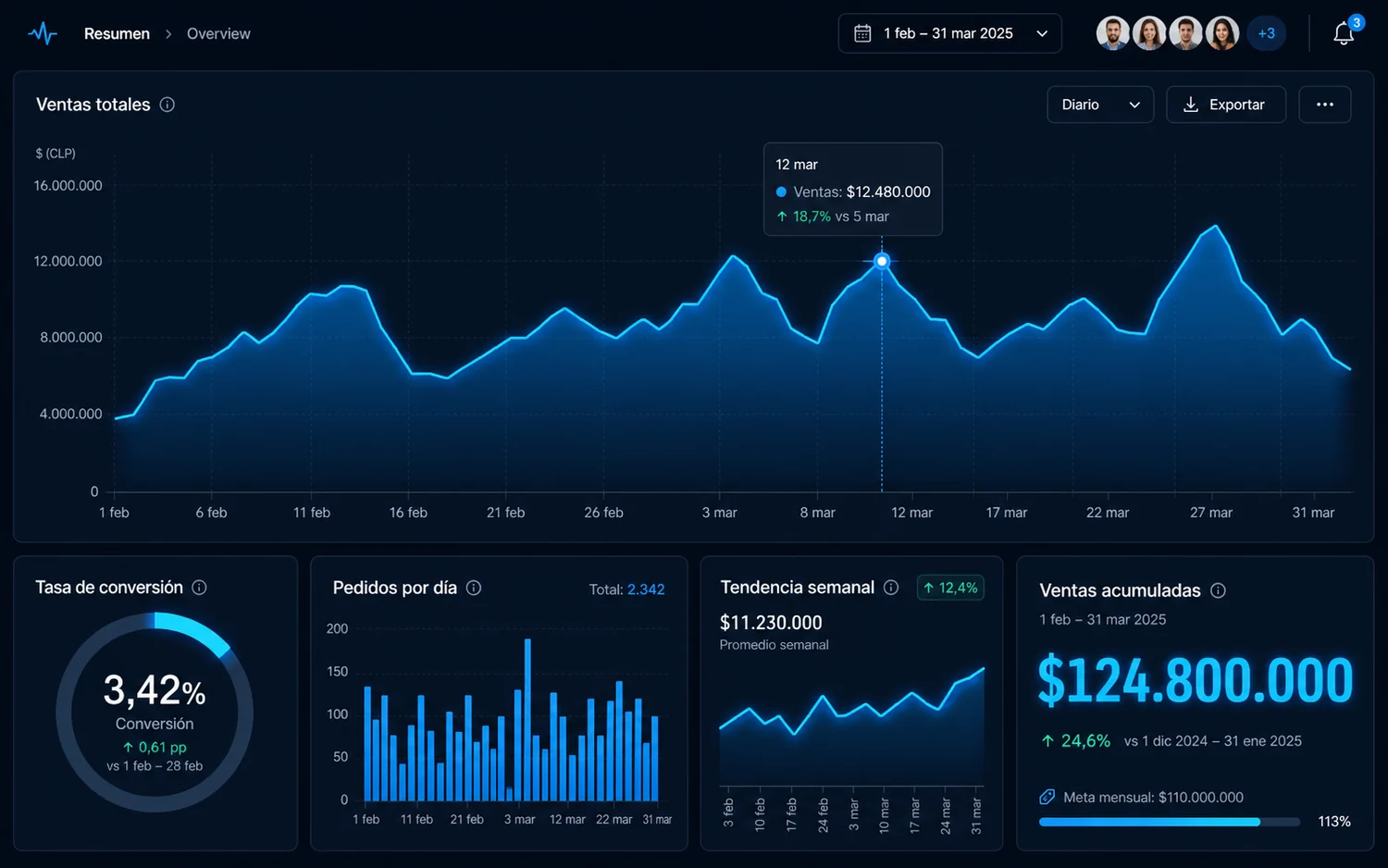Show the +3 additional members
This screenshot has height=868, width=1388.
click(x=1266, y=33)
